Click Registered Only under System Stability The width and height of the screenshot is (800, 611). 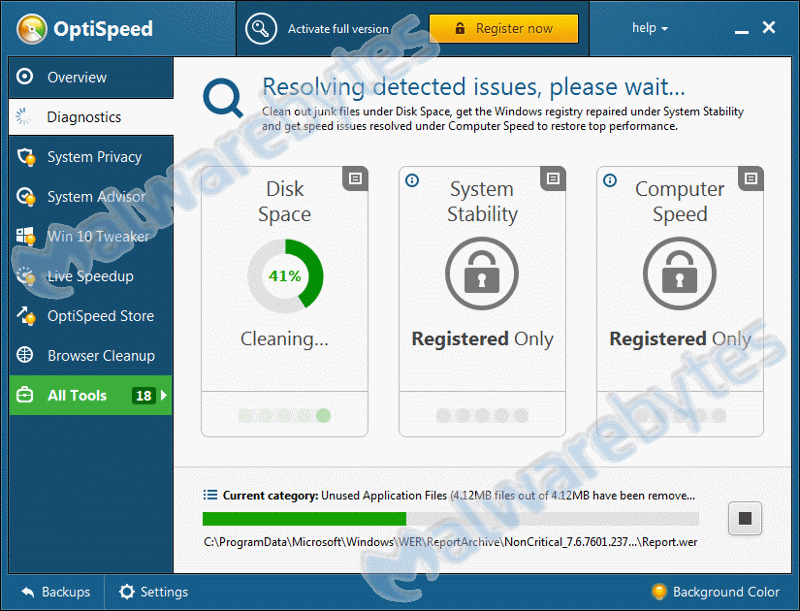pyautogui.click(x=482, y=339)
